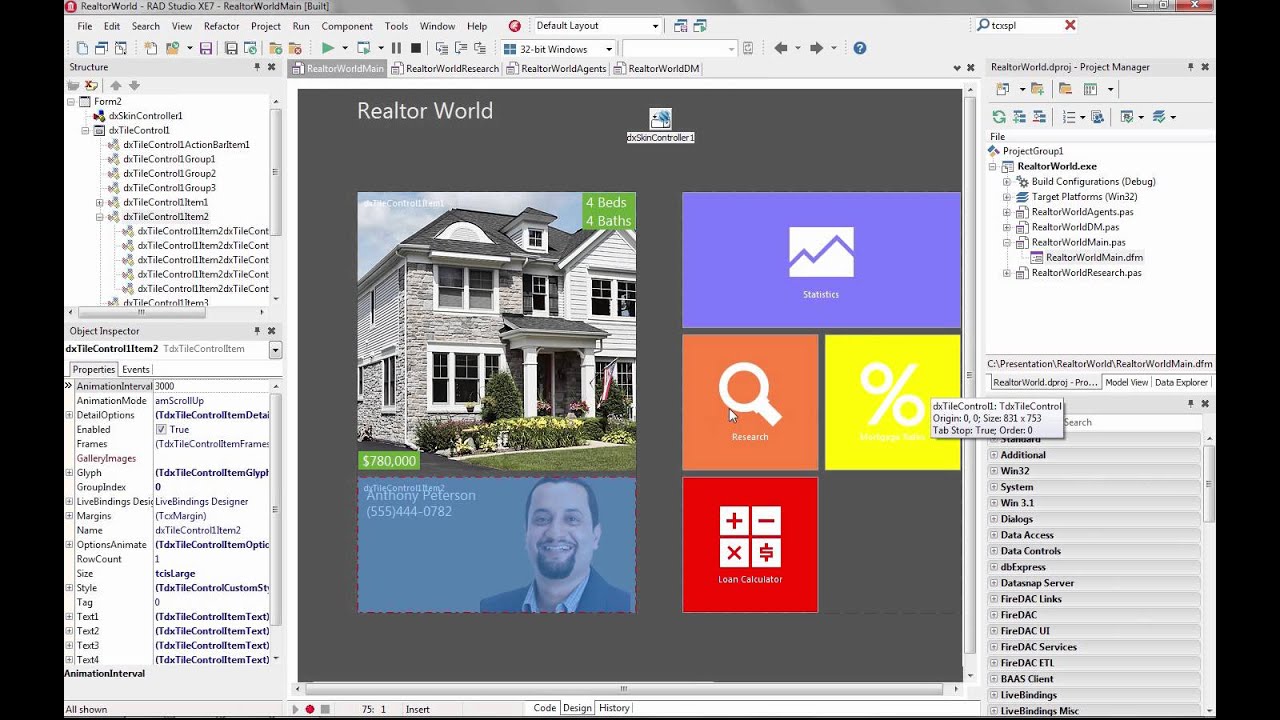
Task: Expand the DetailOptions property
Action: pyautogui.click(x=69, y=415)
